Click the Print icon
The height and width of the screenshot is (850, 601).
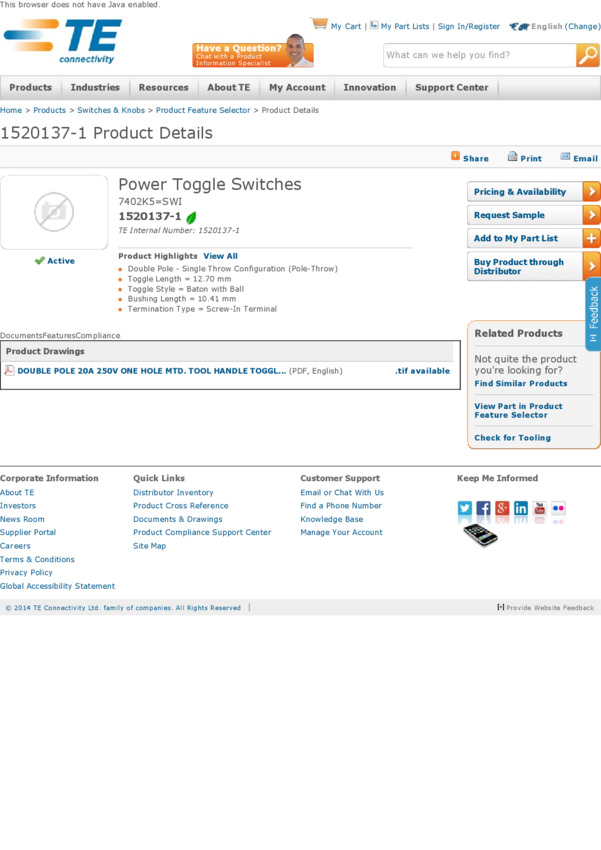pyautogui.click(x=512, y=157)
